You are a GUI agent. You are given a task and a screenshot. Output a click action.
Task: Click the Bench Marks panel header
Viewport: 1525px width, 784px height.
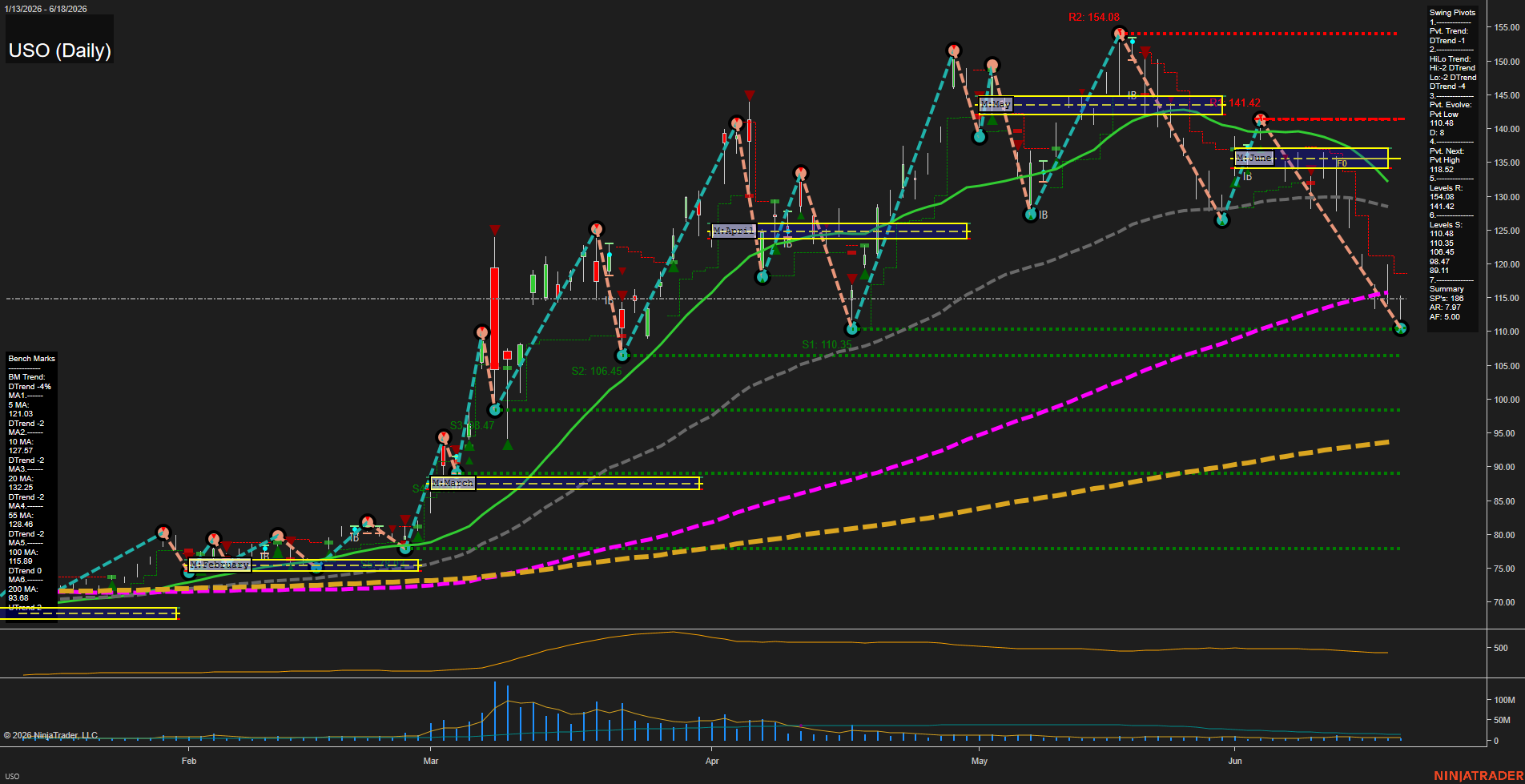tap(32, 359)
